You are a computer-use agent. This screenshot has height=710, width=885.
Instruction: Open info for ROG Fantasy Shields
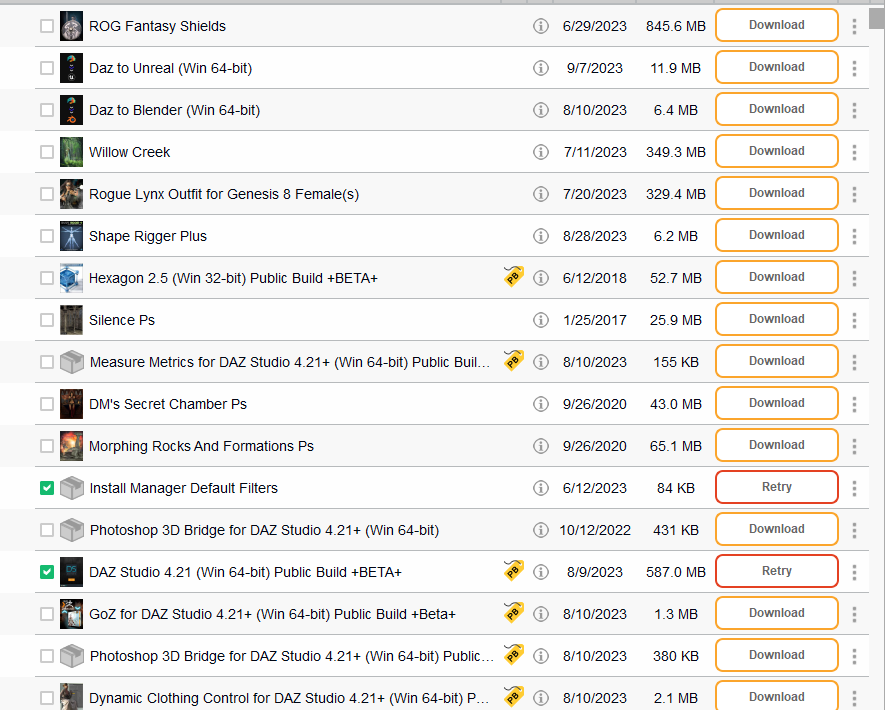coord(541,26)
